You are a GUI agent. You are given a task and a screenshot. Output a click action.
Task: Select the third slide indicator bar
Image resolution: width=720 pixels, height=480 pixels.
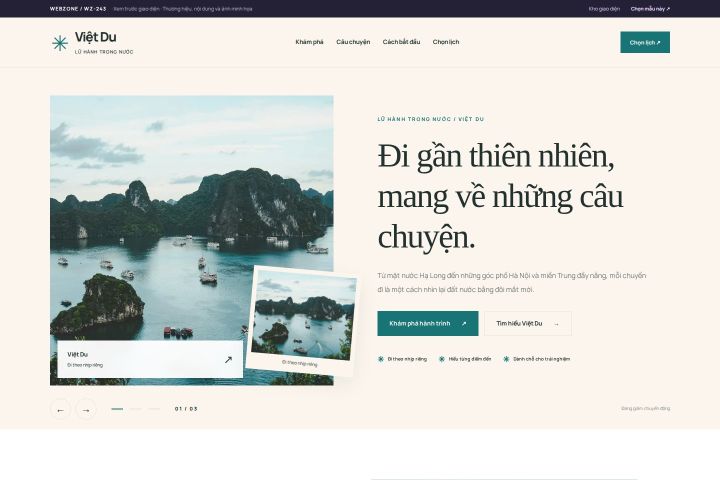click(x=154, y=409)
